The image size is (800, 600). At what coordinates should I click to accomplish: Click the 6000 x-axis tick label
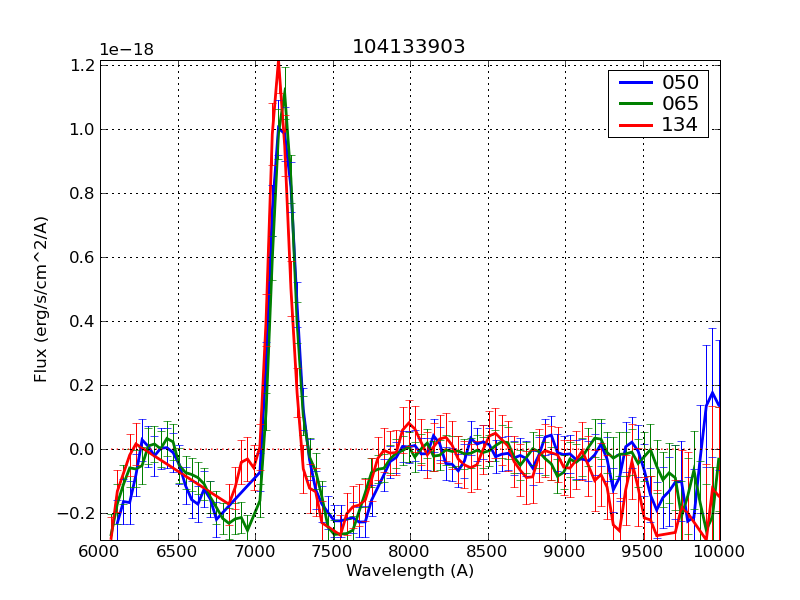coord(100,551)
